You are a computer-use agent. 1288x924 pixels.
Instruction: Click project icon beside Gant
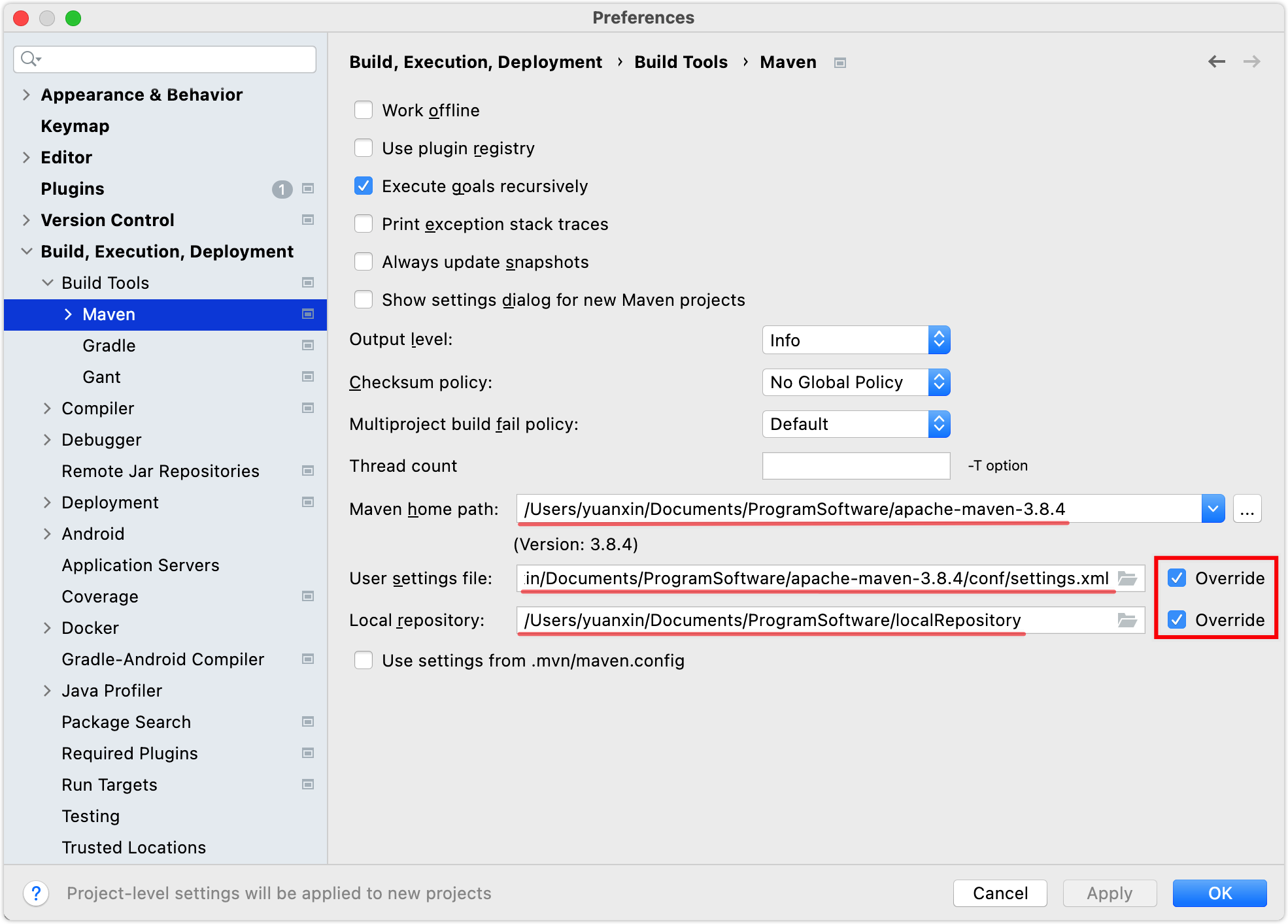tap(308, 377)
